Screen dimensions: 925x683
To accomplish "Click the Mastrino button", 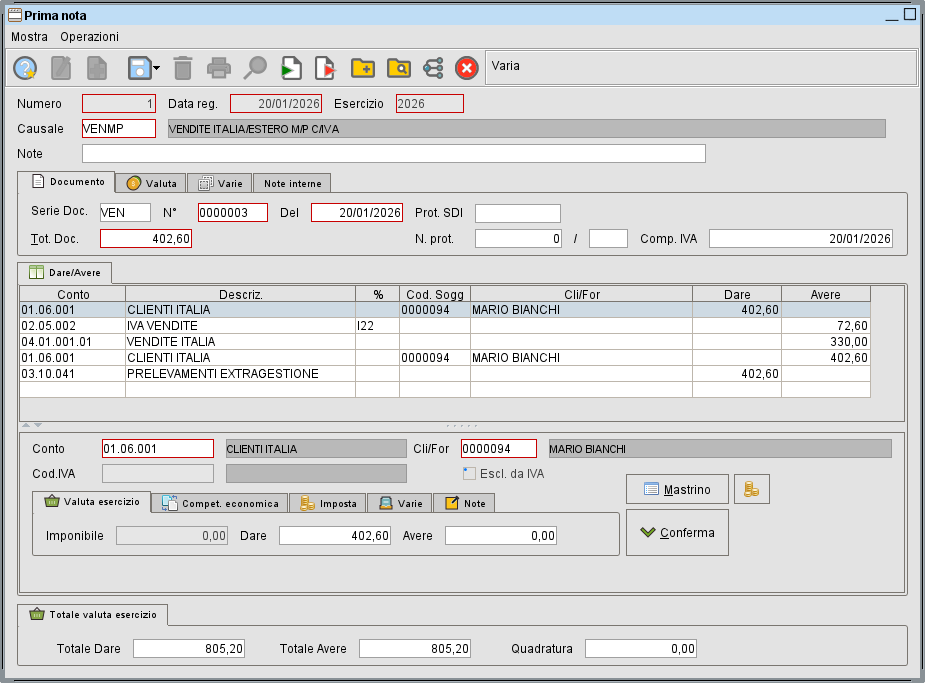I will [677, 489].
